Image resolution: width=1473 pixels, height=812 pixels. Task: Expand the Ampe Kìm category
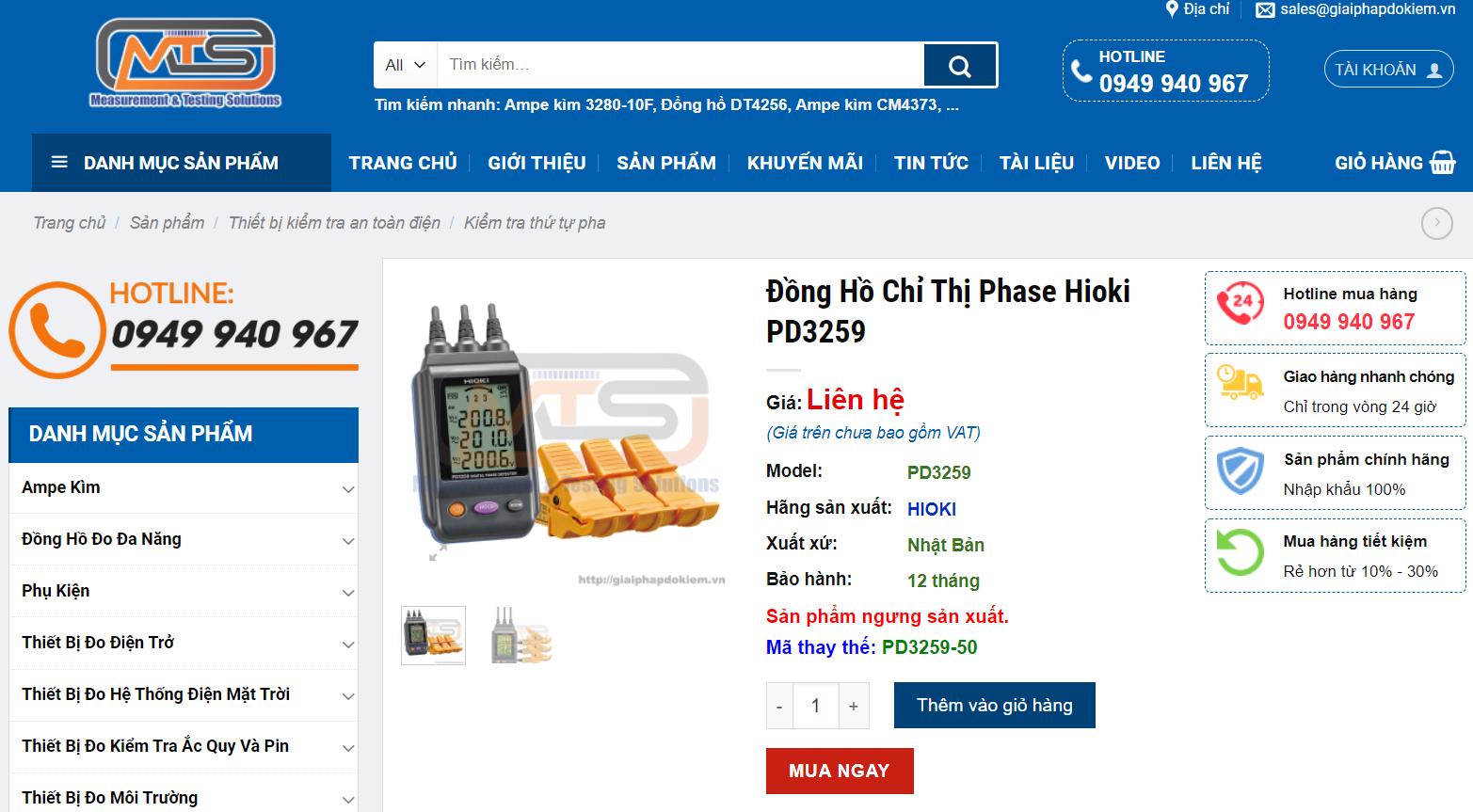point(347,488)
